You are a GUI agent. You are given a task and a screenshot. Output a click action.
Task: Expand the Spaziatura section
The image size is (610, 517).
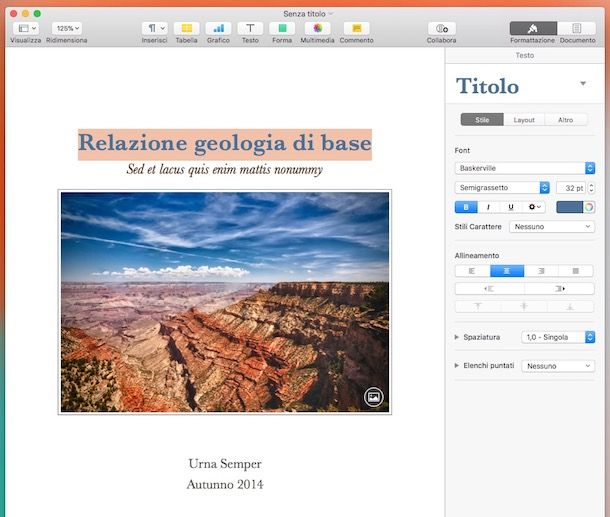pyautogui.click(x=457, y=337)
